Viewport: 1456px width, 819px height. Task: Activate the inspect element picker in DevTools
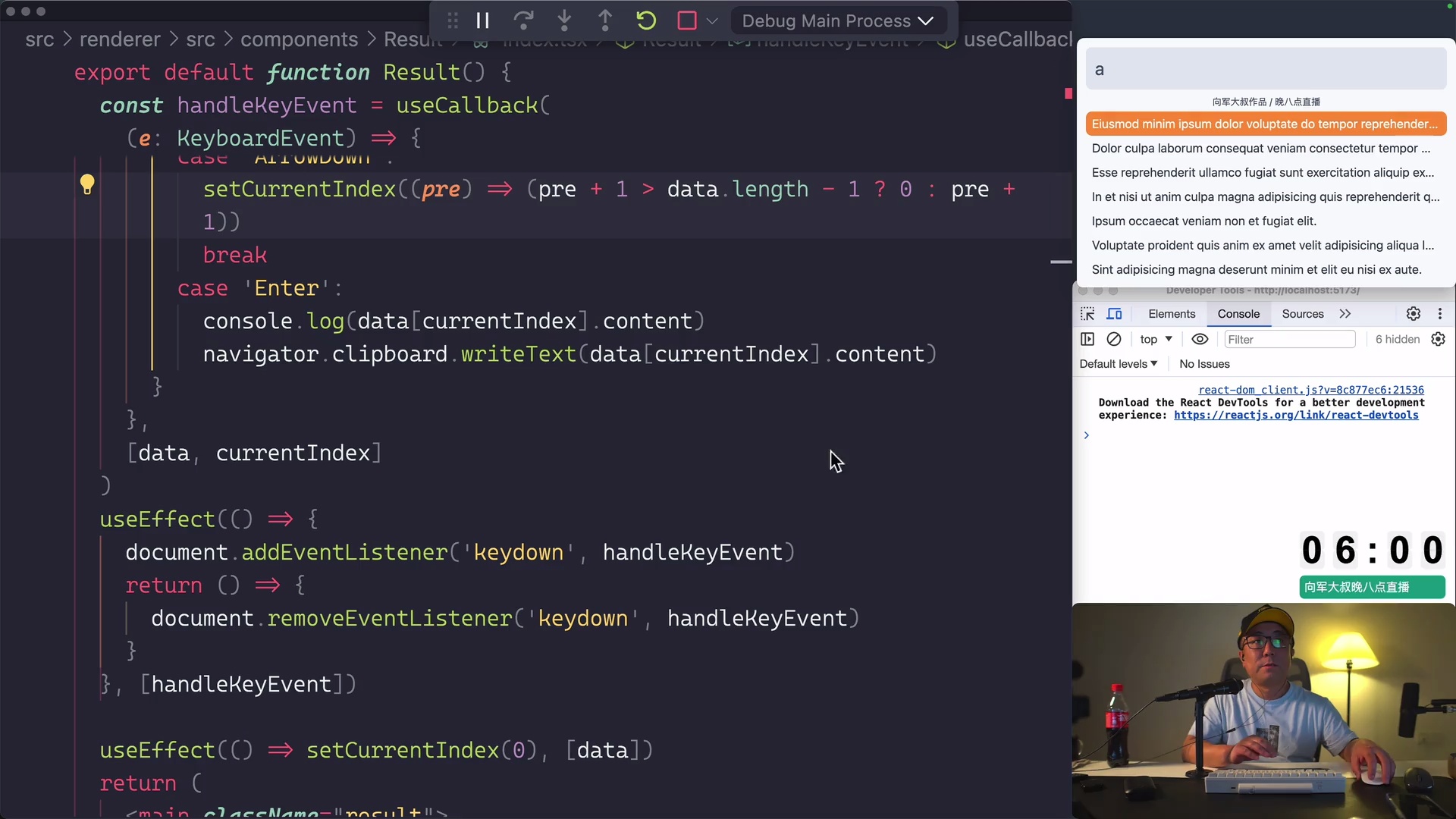pyautogui.click(x=1087, y=313)
